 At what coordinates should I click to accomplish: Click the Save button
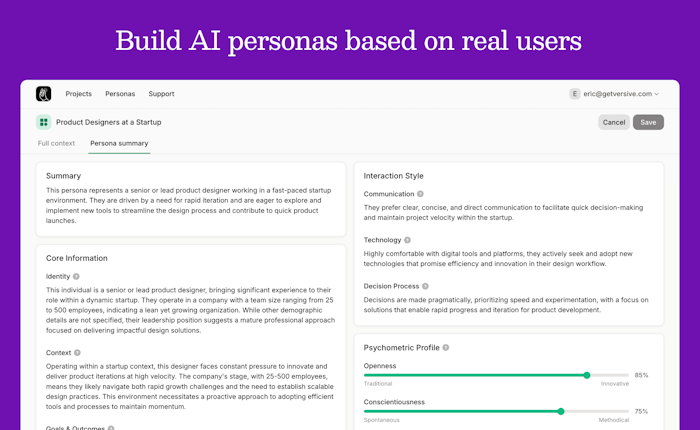[x=648, y=122]
